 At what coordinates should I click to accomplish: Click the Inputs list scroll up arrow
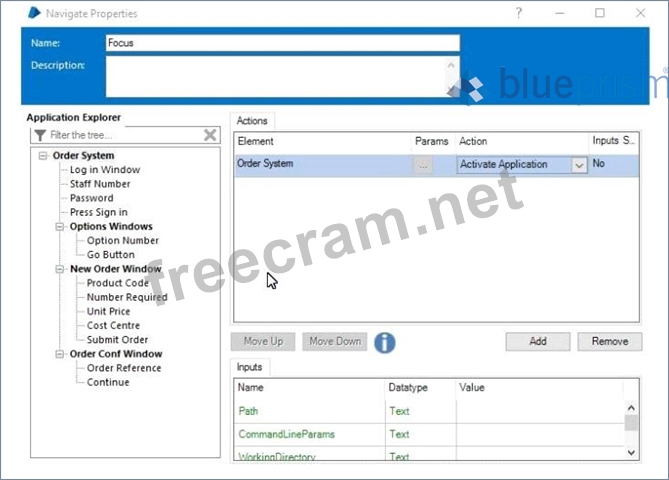click(x=631, y=408)
